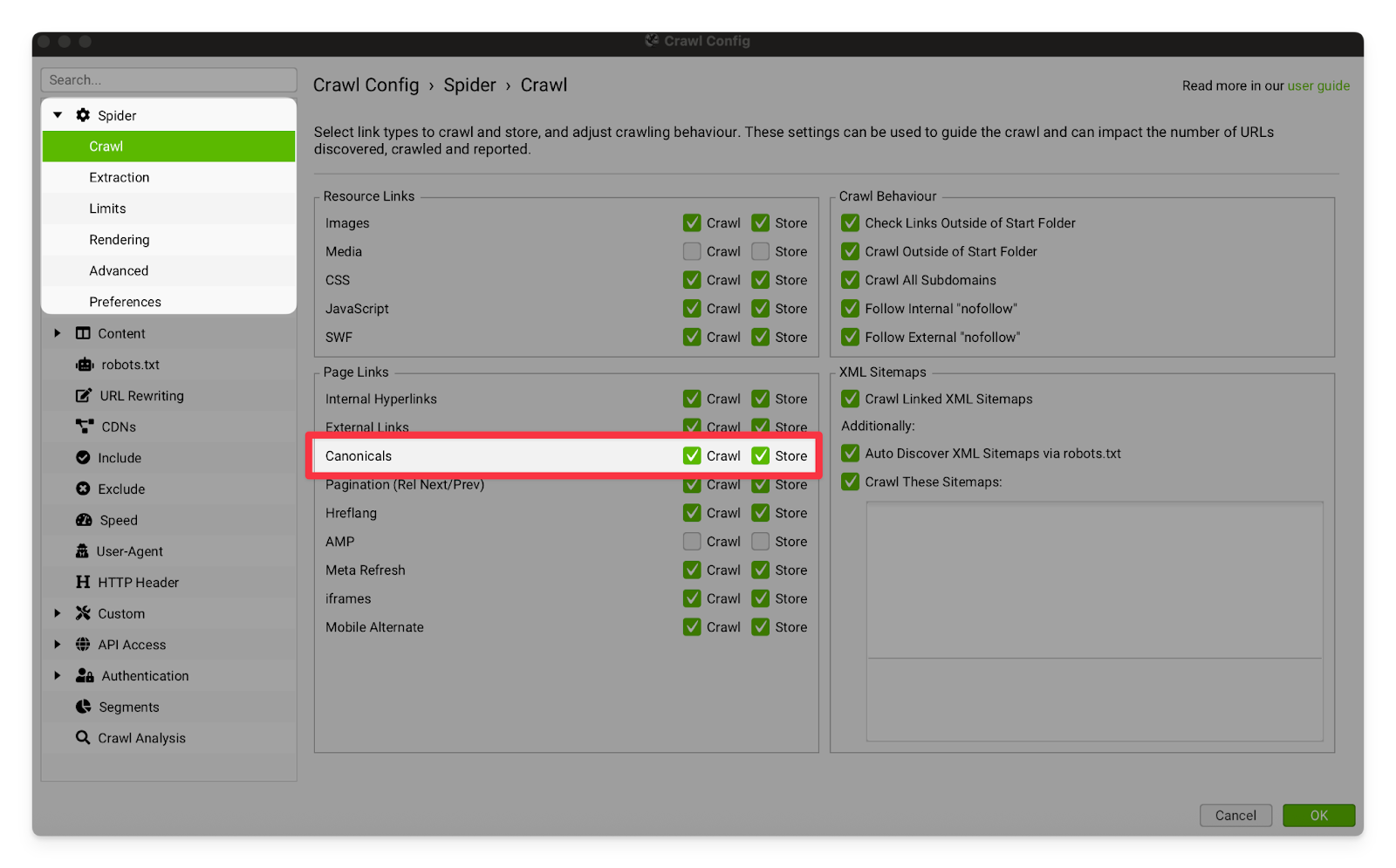Collapse the Spider tree section

(x=58, y=115)
